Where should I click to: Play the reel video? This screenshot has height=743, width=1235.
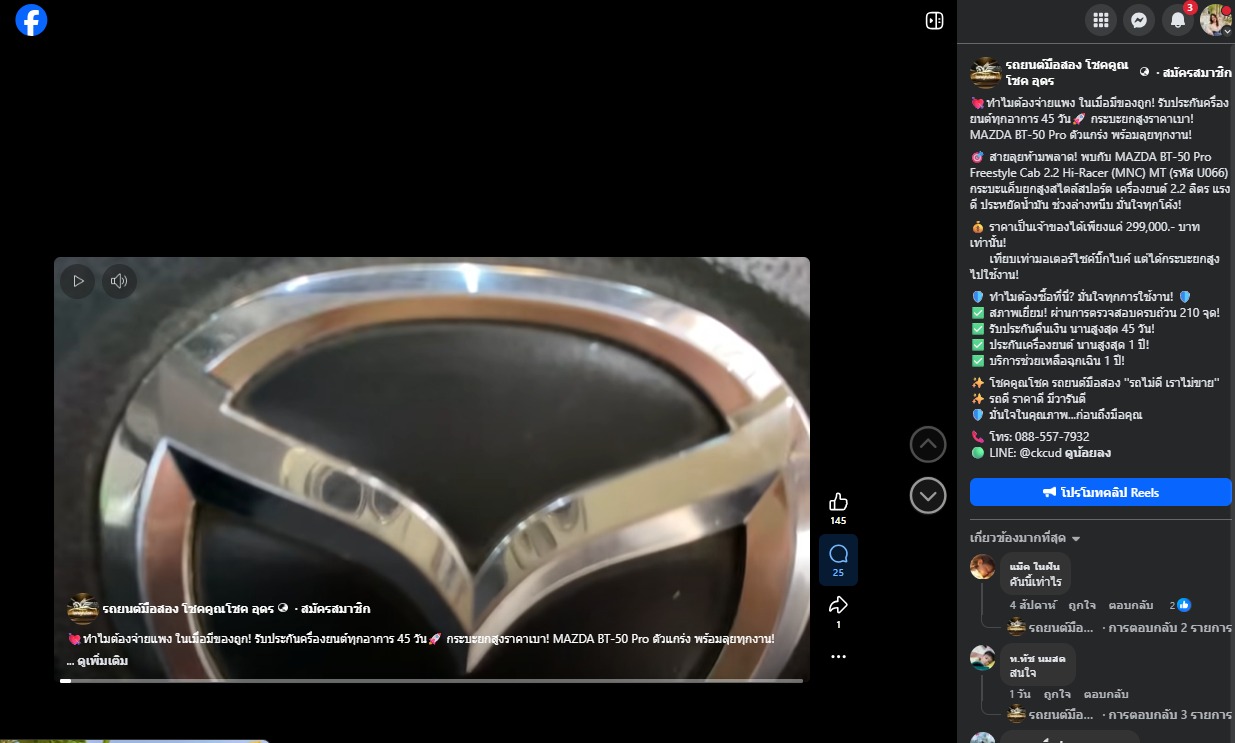(x=77, y=281)
